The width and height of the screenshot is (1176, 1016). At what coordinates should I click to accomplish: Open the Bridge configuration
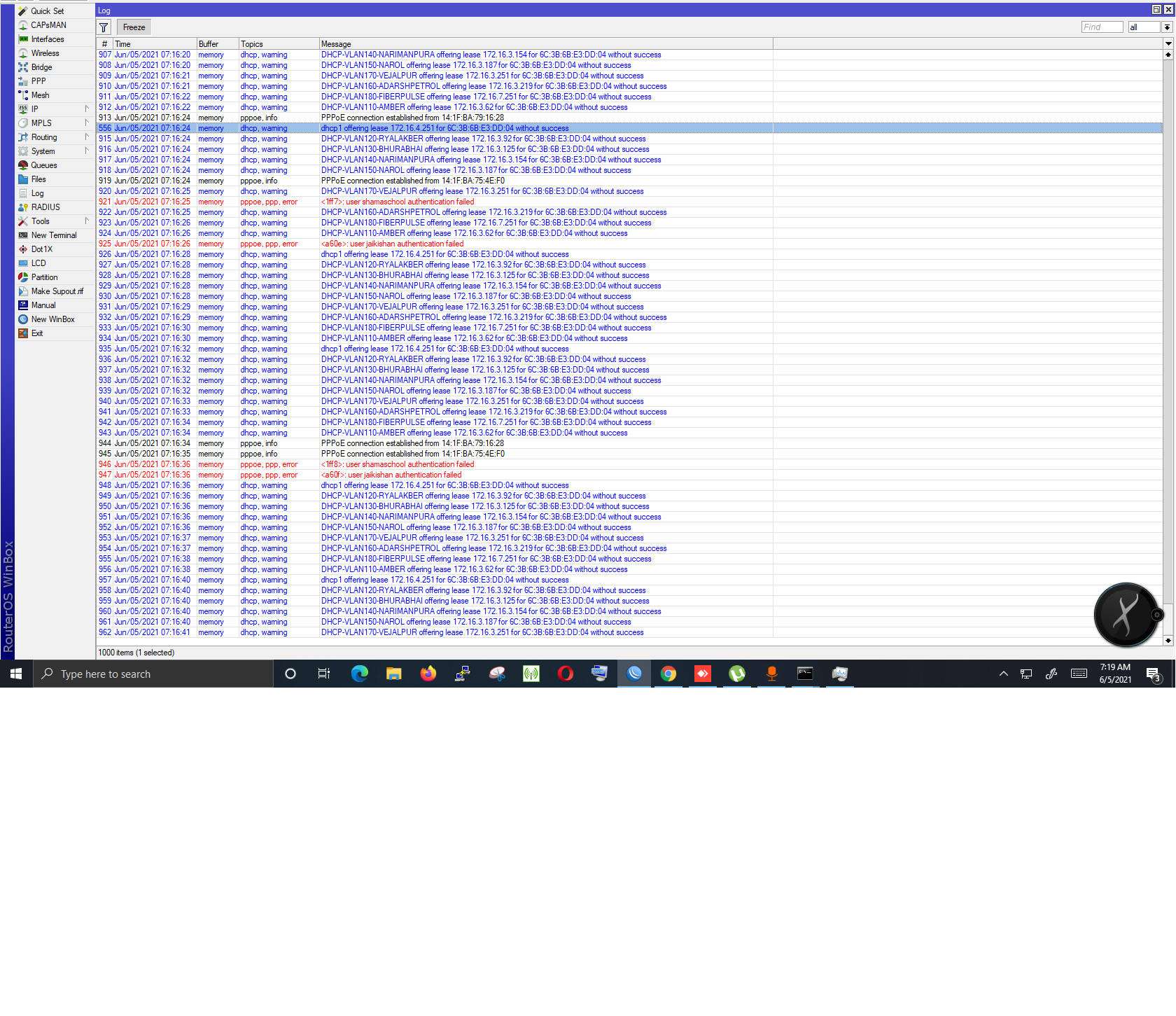pyautogui.click(x=42, y=67)
